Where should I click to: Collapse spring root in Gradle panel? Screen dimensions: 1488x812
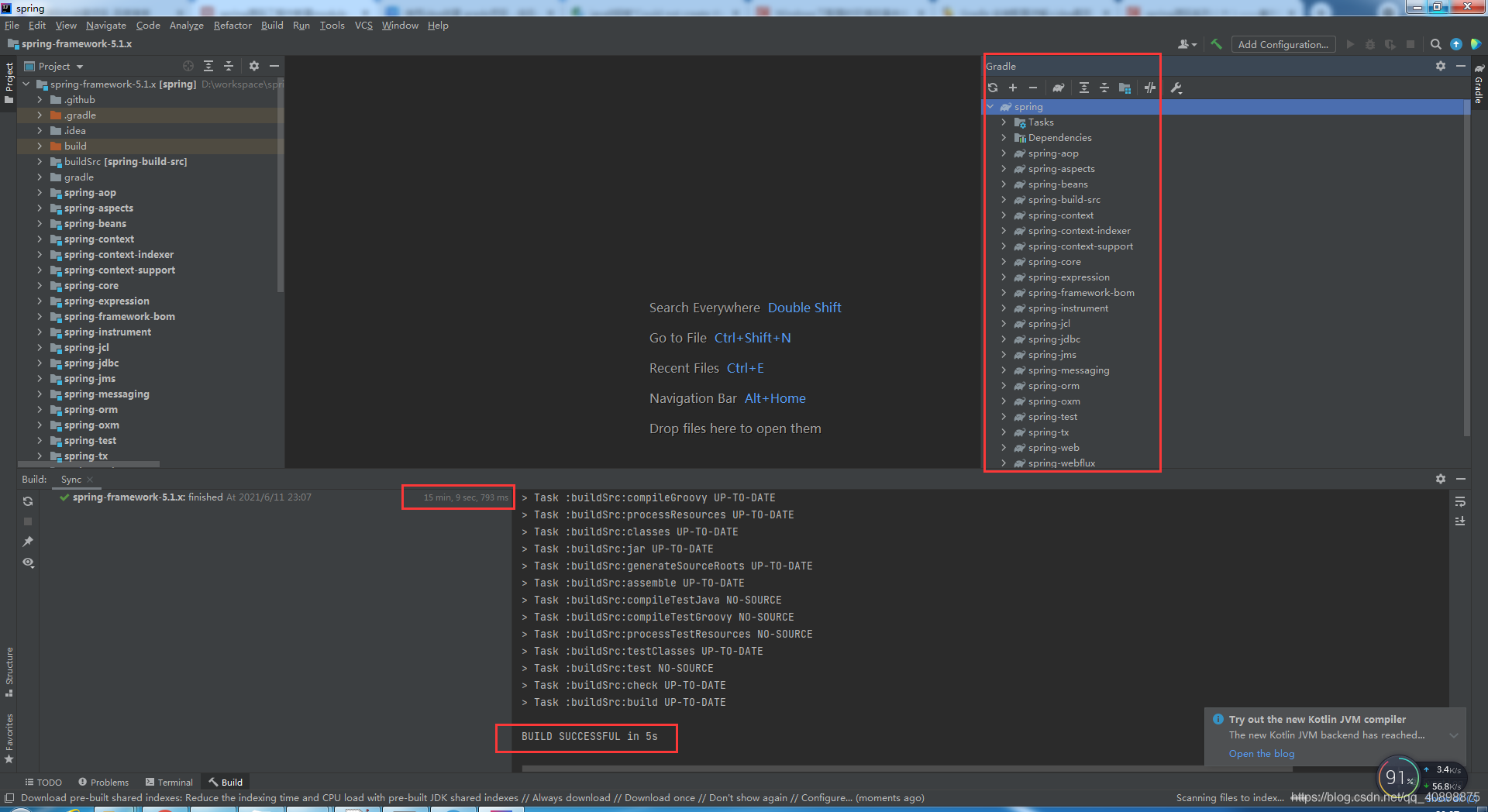[990, 106]
